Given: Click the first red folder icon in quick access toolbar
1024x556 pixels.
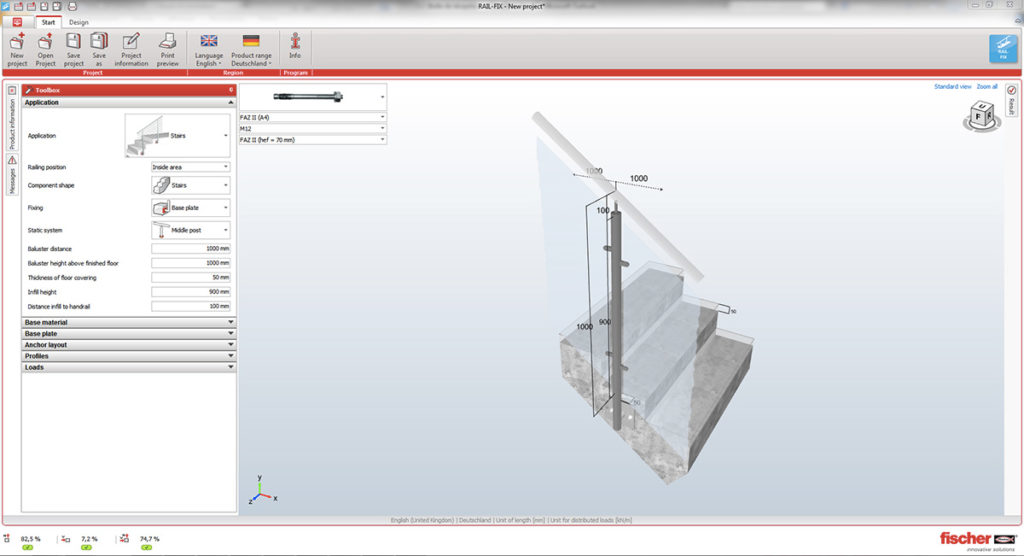Looking at the screenshot, I should click(x=18, y=6).
